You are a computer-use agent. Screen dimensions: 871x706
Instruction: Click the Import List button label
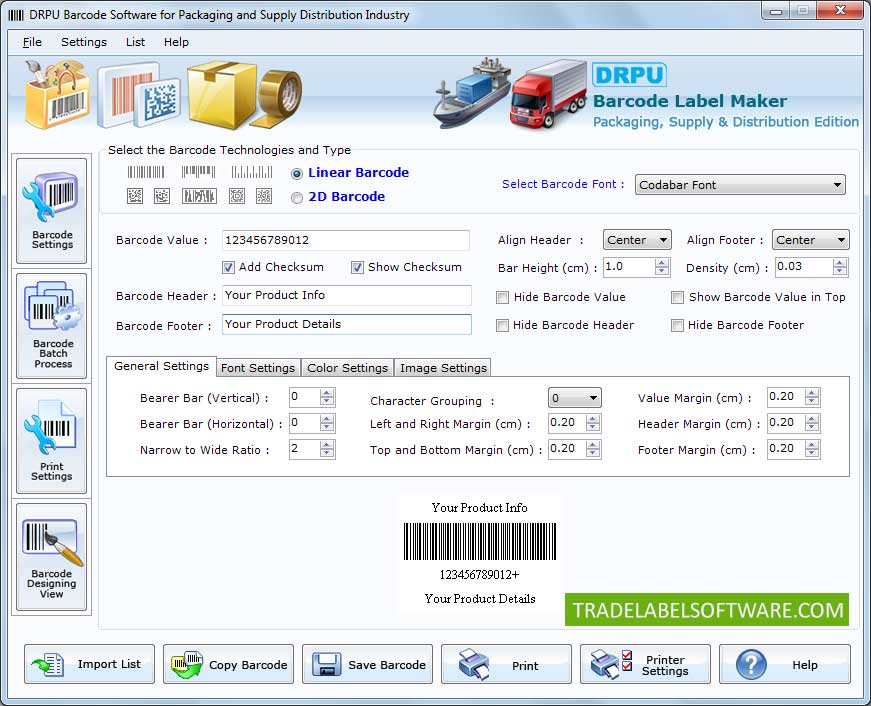109,664
